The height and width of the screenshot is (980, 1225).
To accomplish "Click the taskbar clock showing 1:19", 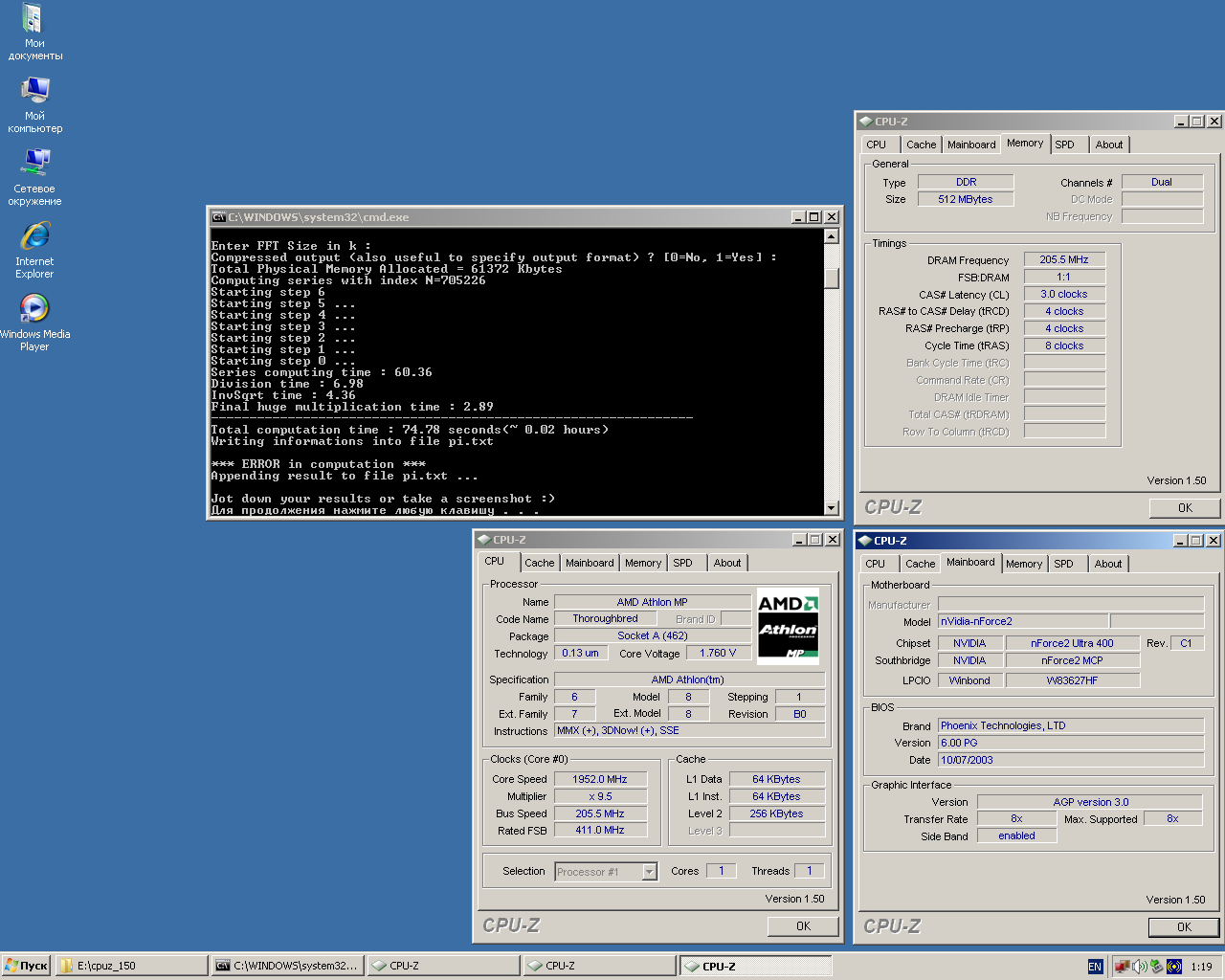I will pos(1201,967).
